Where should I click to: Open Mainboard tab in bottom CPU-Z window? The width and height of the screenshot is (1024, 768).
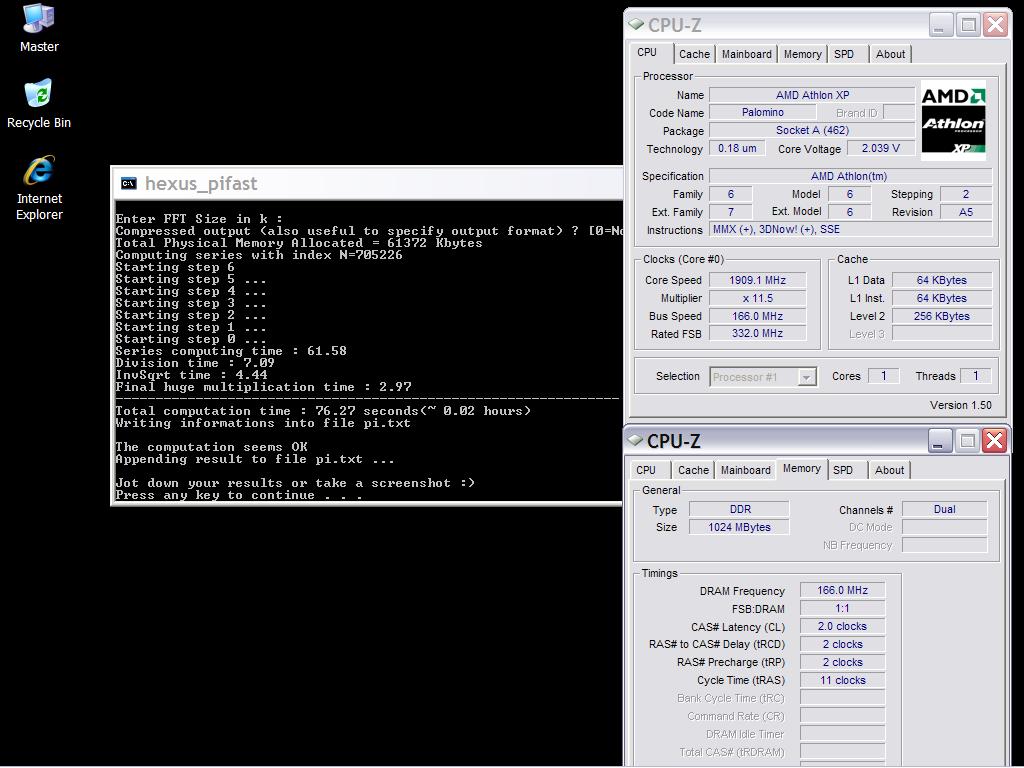pos(745,470)
